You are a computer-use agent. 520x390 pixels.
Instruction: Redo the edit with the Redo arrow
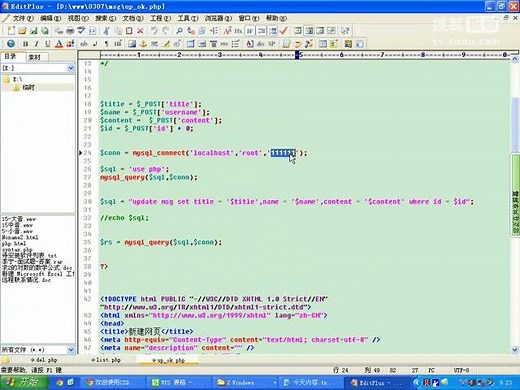point(166,31)
